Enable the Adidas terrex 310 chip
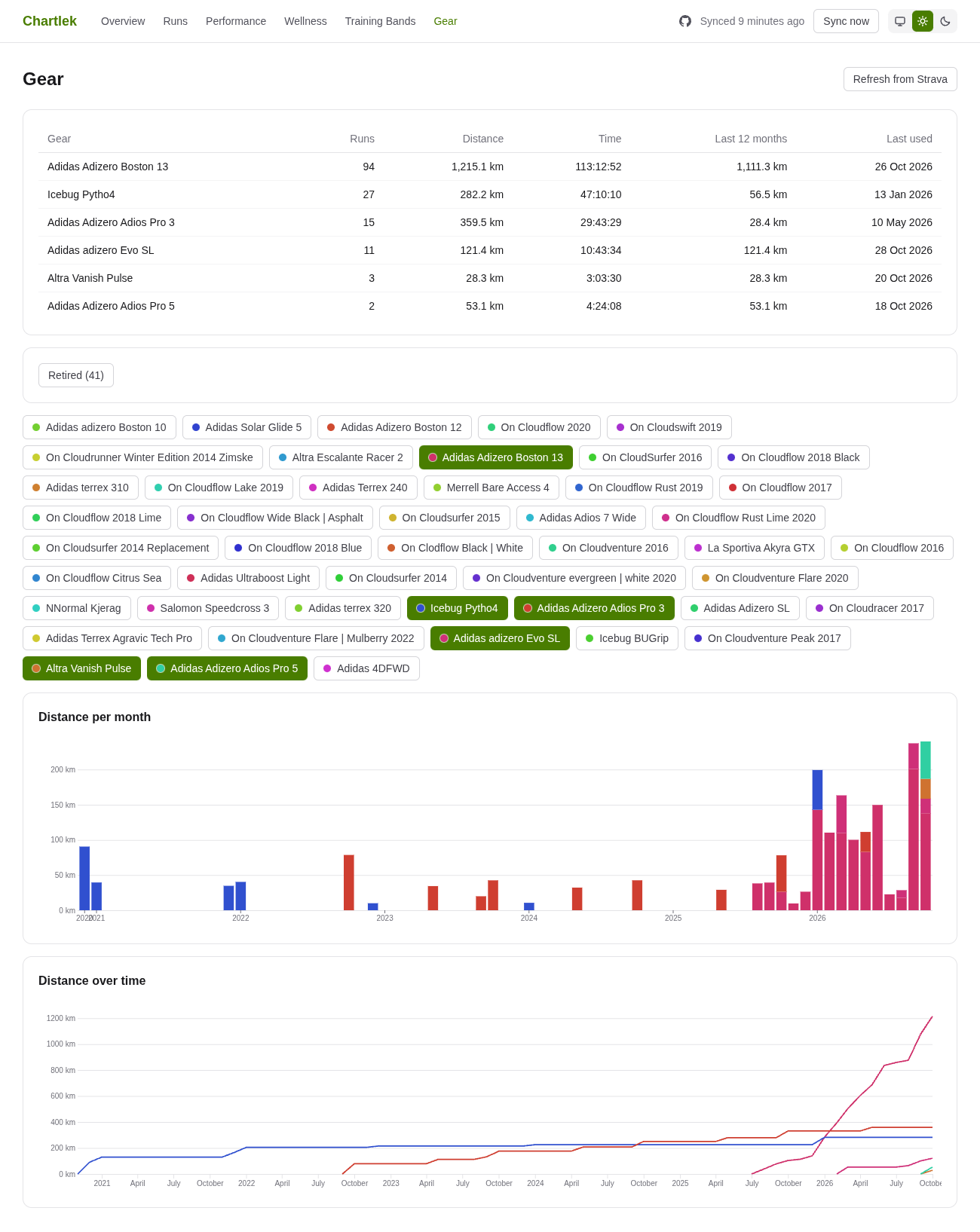The image size is (980, 1232). click(81, 488)
